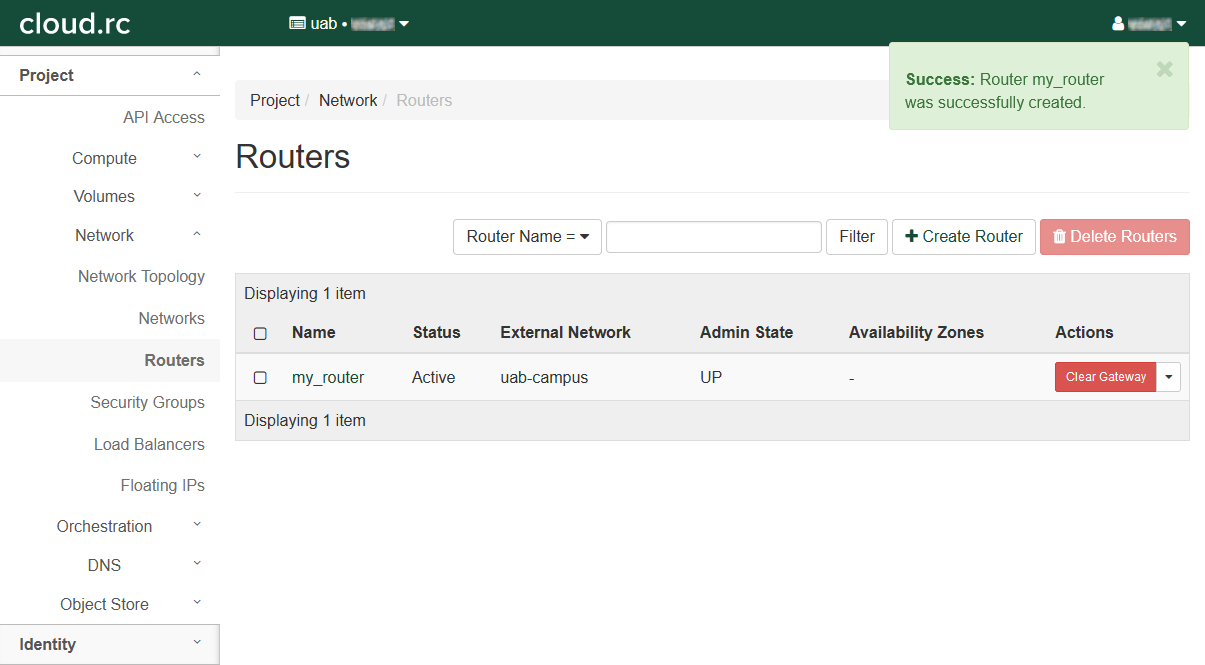Dismiss the success notification
Viewport: 1205px width, 665px height.
[1164, 70]
